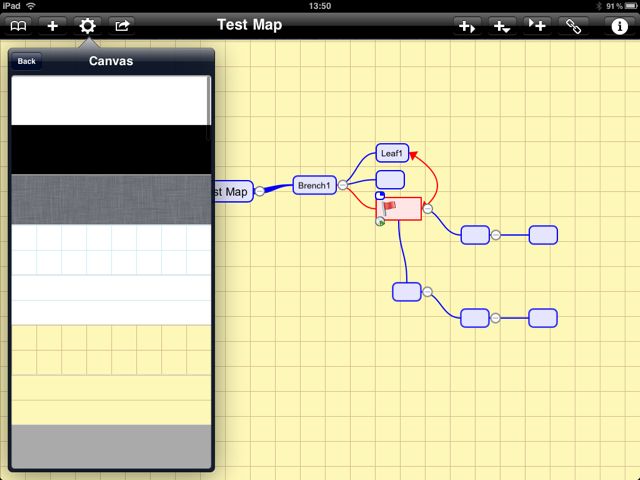Collapse the Test Map root node
Viewport: 640px width, 480px height.
[260, 191]
